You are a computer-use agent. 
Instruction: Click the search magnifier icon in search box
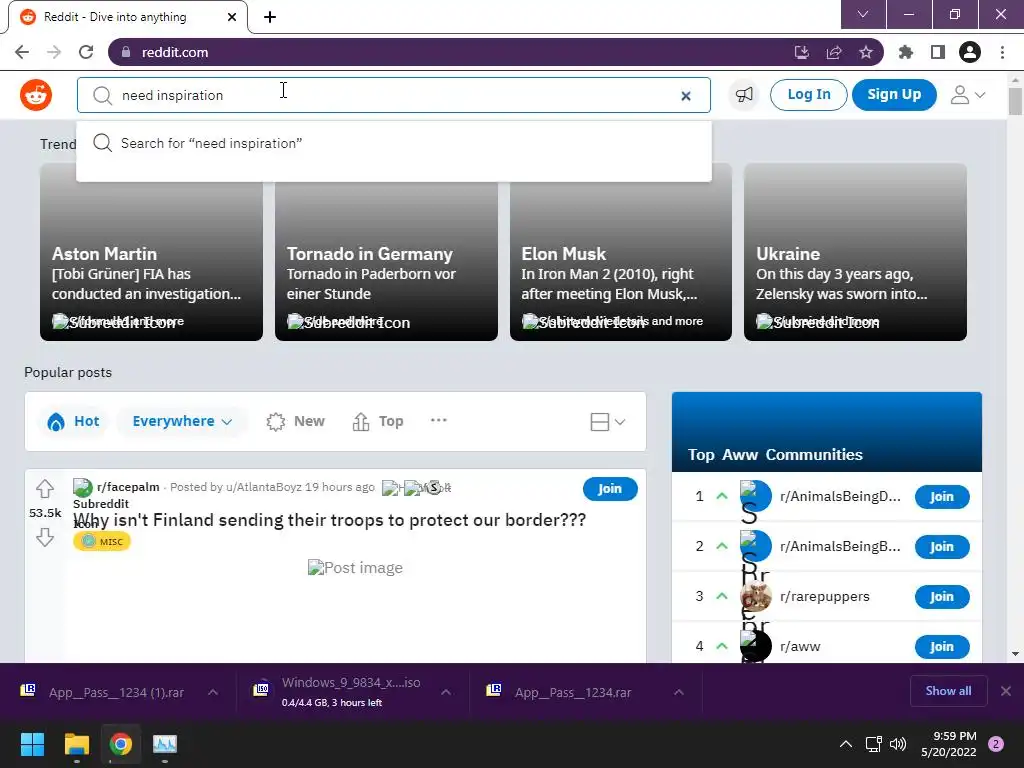(x=102, y=95)
